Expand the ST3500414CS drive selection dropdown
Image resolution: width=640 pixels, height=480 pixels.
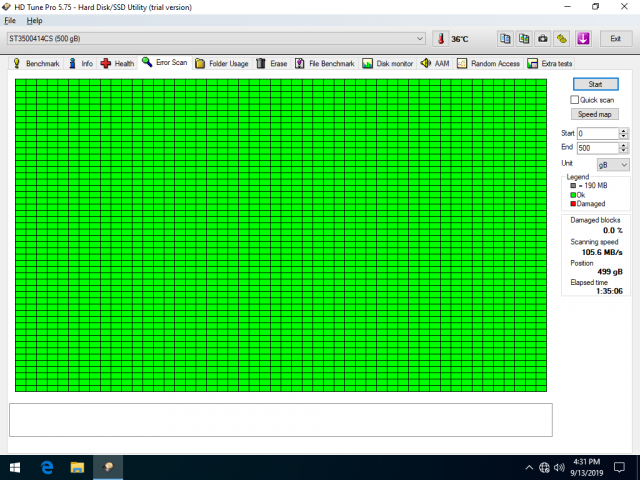[216, 38]
